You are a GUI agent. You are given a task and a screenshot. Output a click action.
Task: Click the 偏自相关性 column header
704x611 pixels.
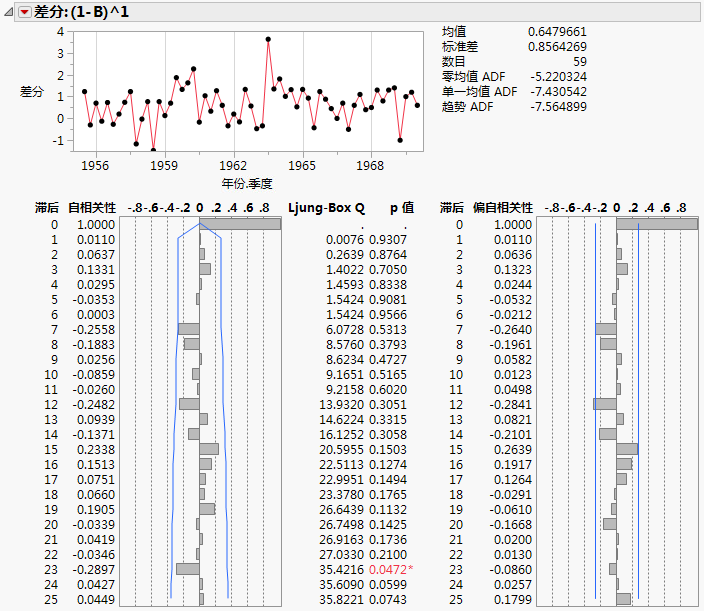coord(502,208)
